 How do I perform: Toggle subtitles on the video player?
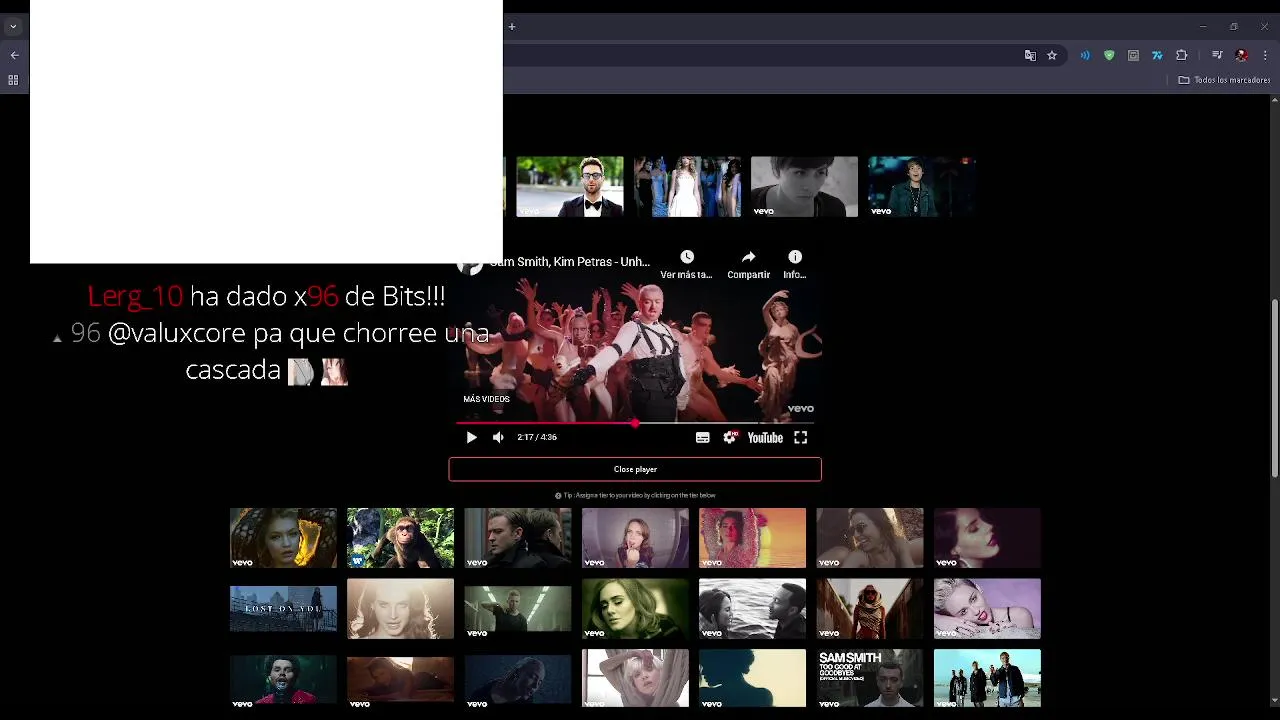point(702,437)
